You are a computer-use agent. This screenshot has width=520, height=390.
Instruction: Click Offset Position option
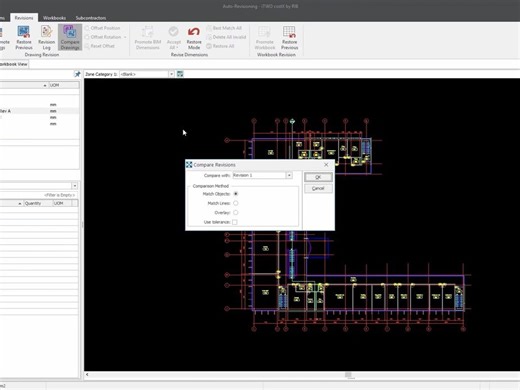[x=102, y=28]
